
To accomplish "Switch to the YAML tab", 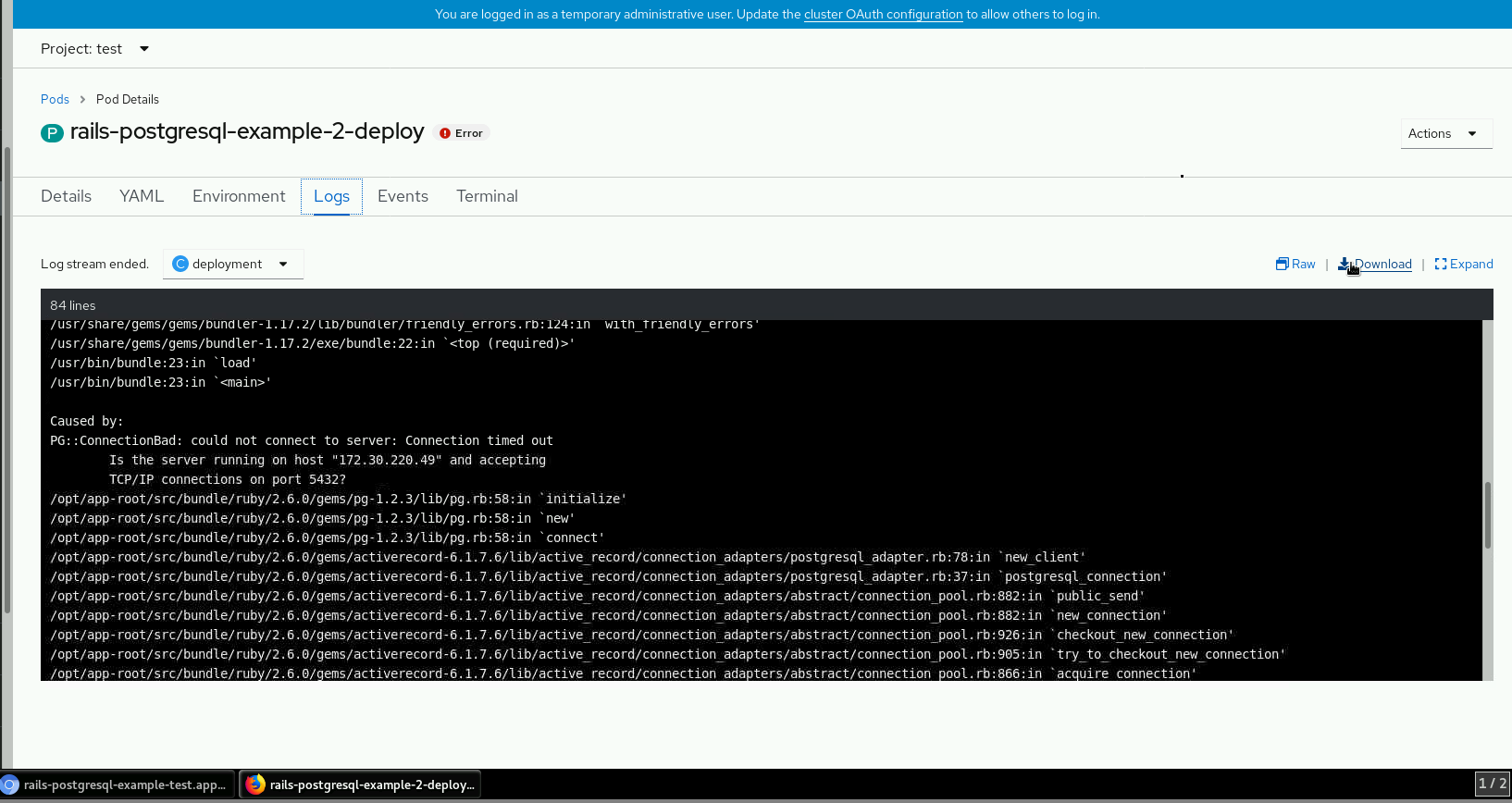I will coord(142,196).
